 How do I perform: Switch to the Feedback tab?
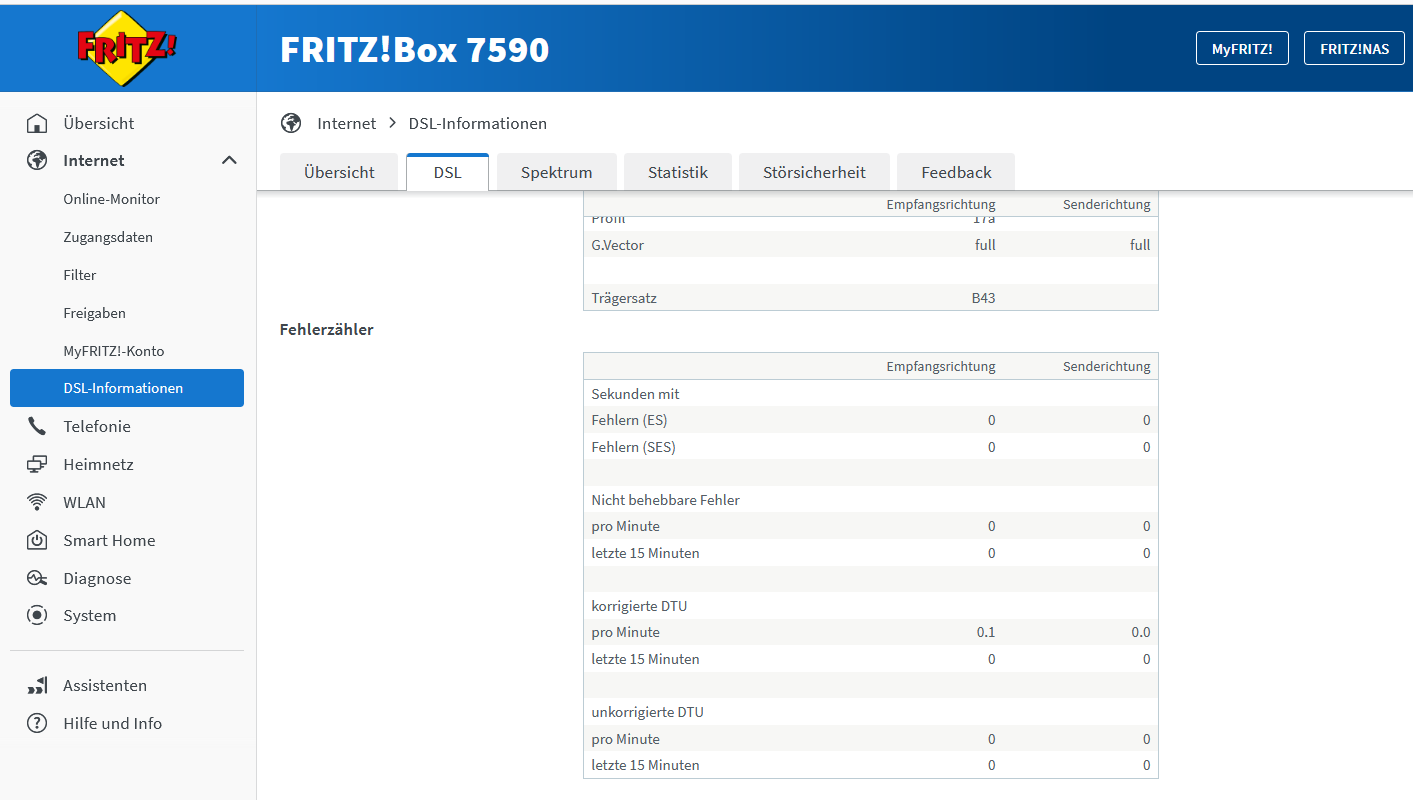coord(956,172)
